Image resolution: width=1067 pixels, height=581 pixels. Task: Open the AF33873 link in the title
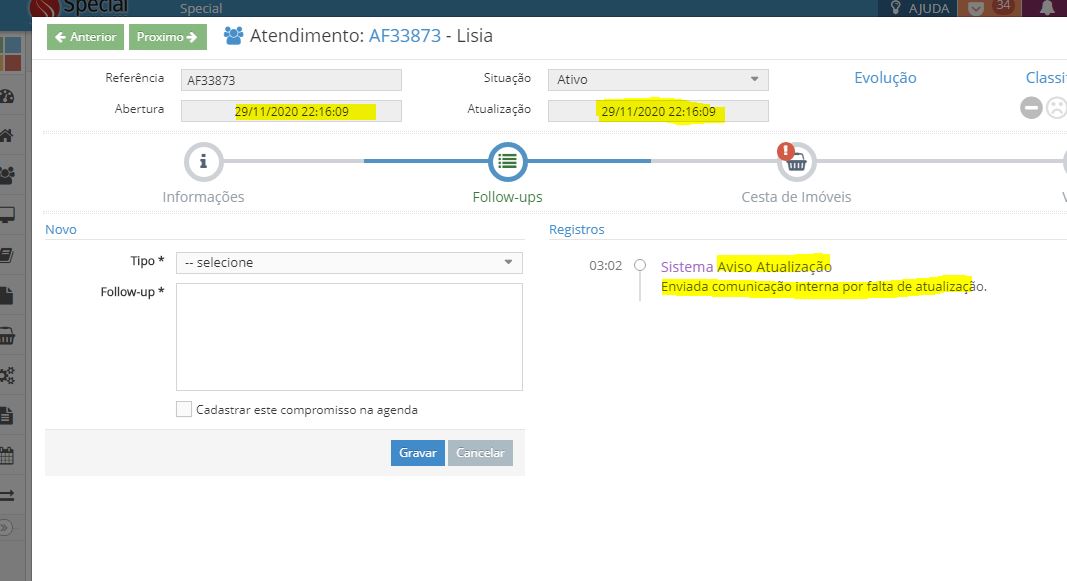[405, 37]
